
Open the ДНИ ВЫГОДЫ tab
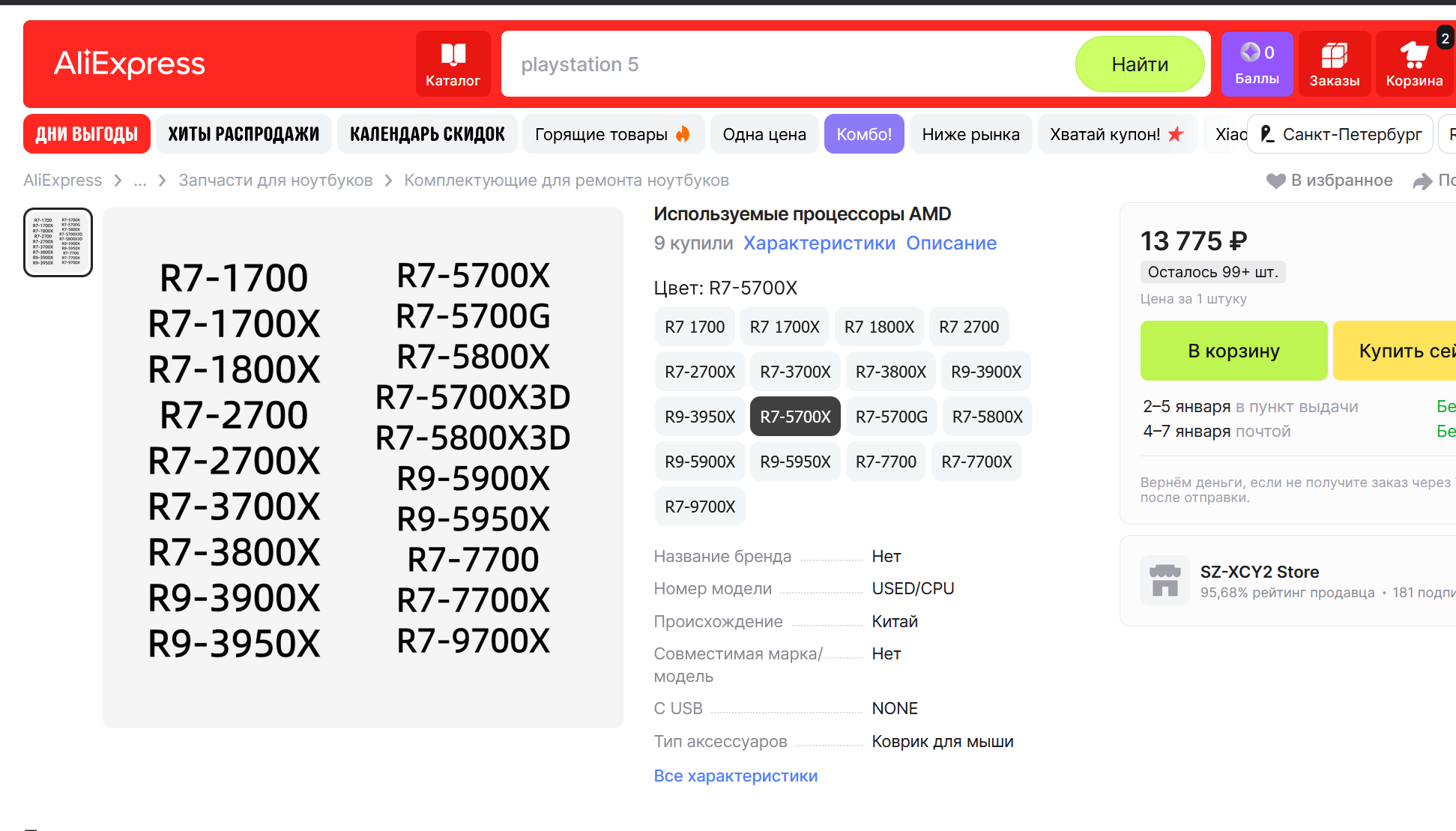point(87,134)
